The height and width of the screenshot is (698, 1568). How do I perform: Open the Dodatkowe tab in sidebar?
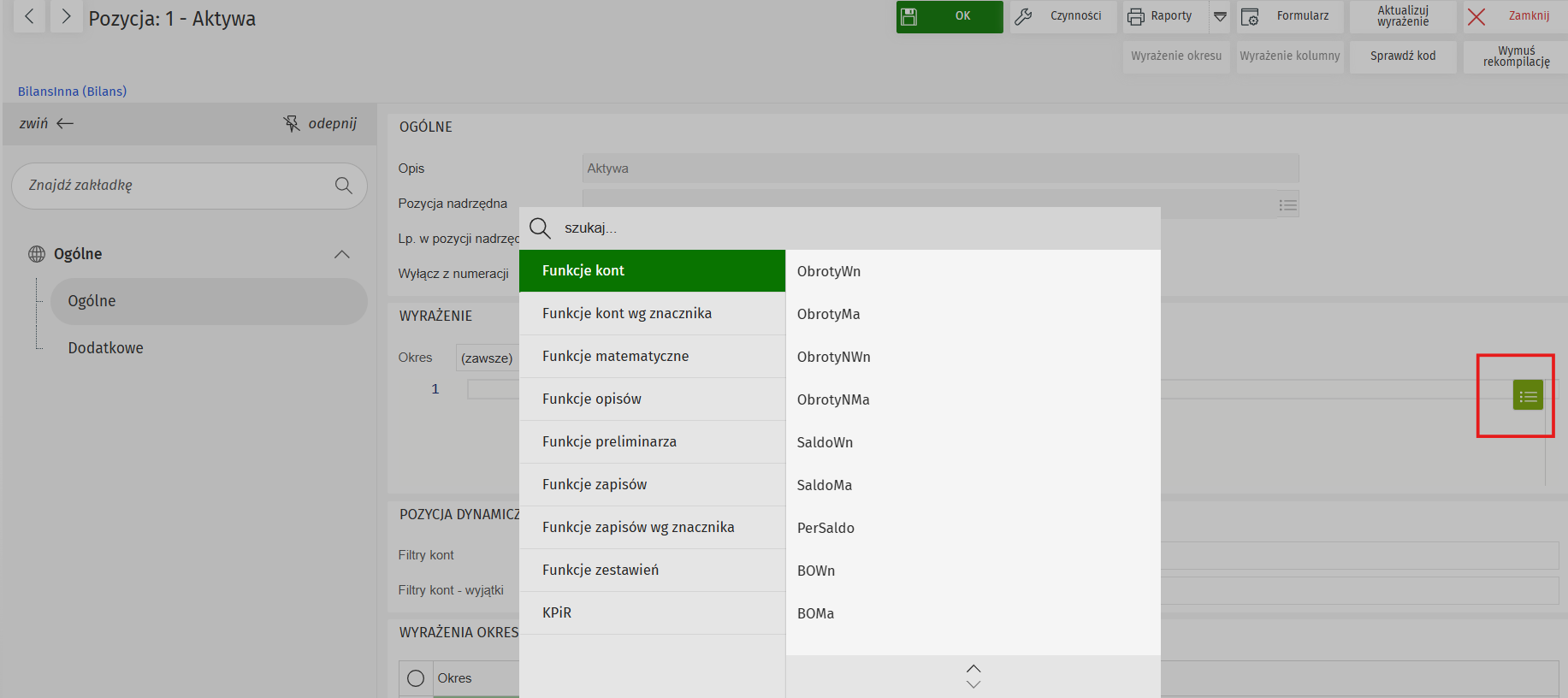[x=105, y=348]
